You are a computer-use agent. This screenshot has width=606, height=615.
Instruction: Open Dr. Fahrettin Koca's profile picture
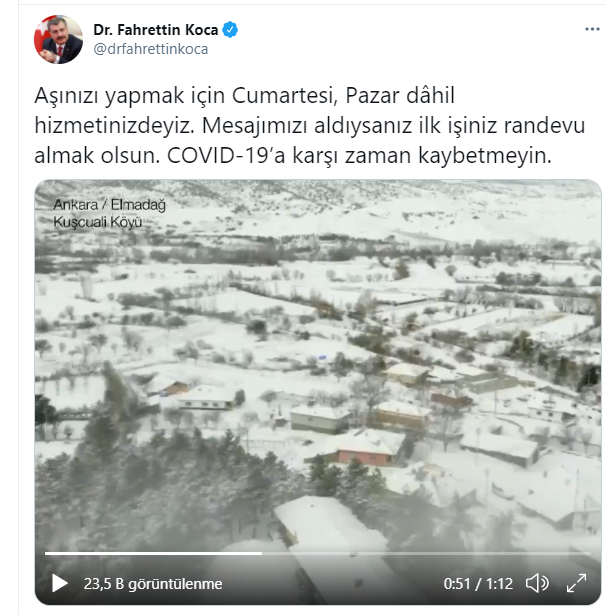coord(58,39)
